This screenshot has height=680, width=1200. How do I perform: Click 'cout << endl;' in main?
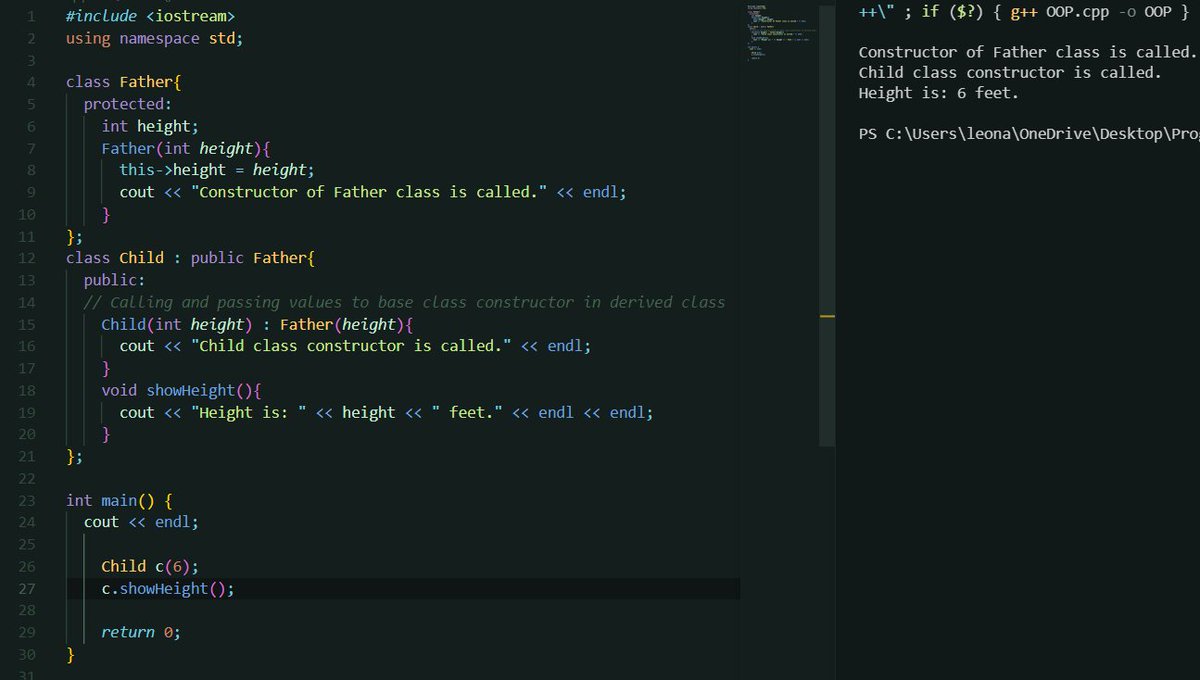pos(141,522)
